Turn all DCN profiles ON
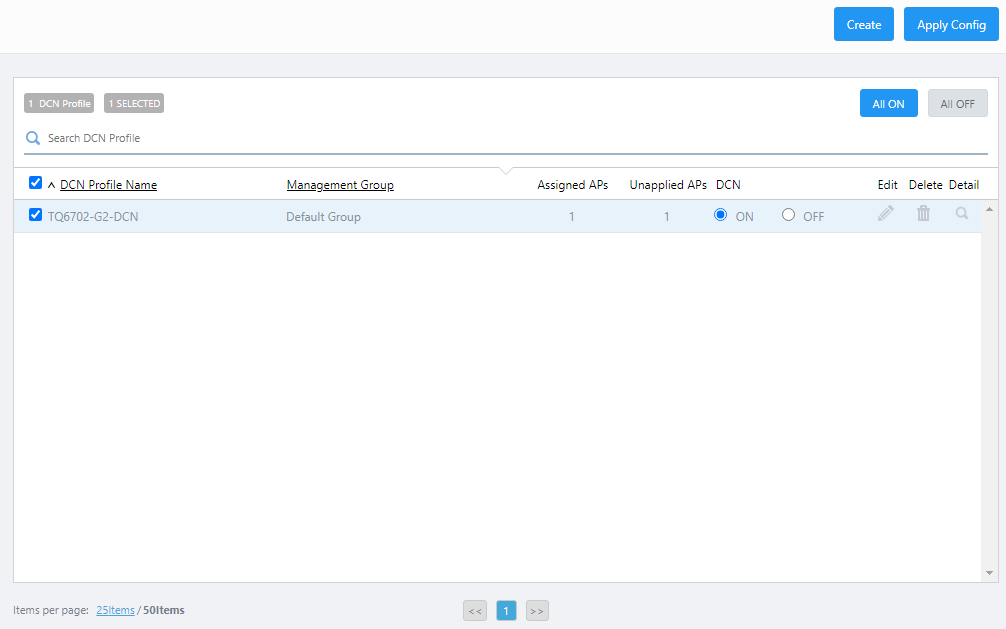 click(888, 104)
